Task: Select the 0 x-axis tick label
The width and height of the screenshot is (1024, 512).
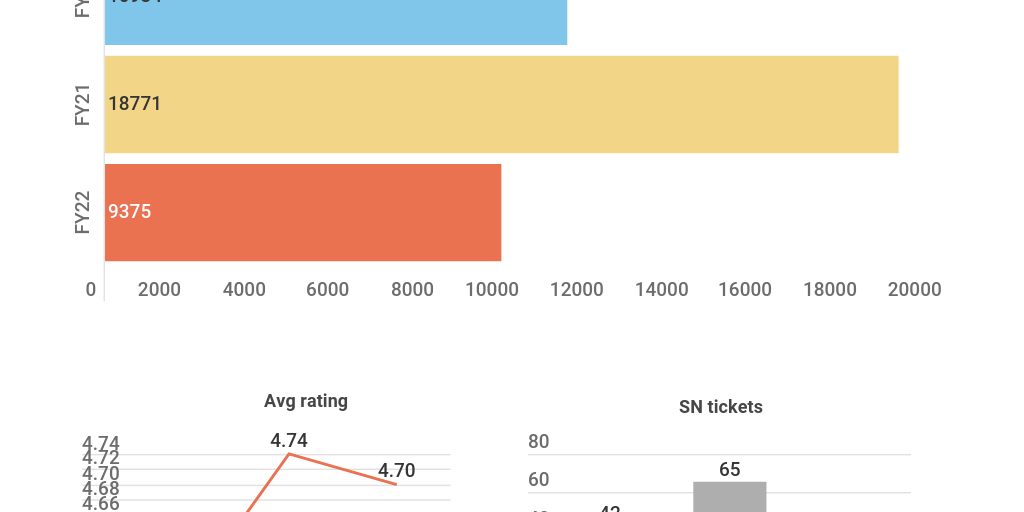Action: point(91,290)
